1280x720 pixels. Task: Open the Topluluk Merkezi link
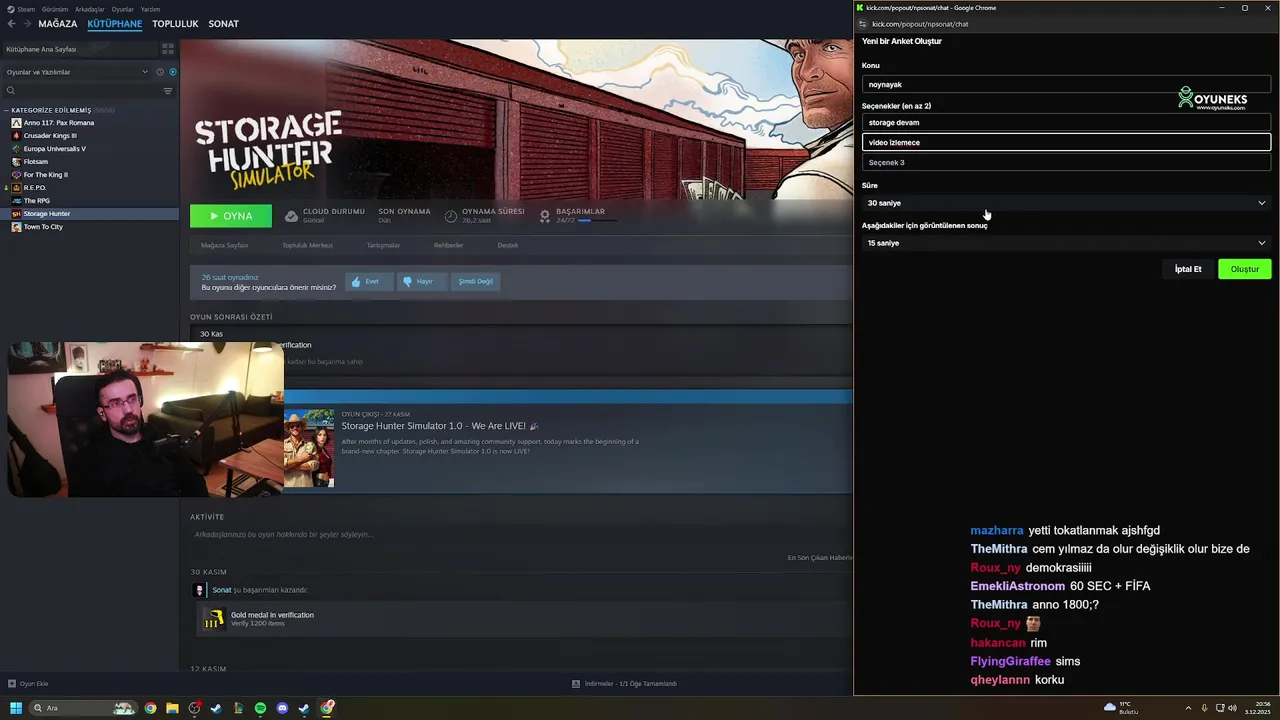pos(307,245)
